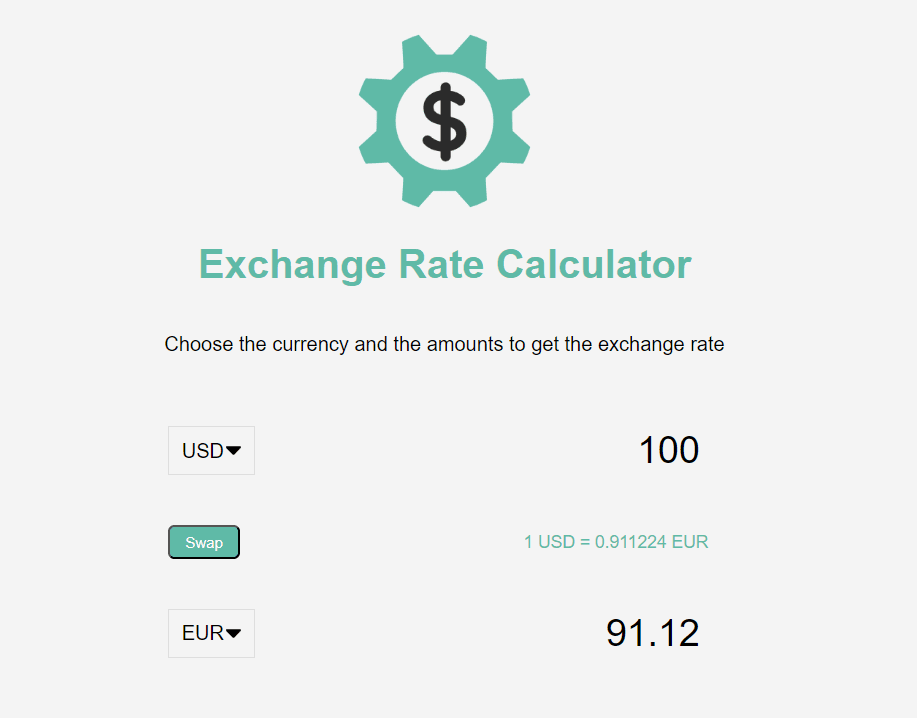Image resolution: width=917 pixels, height=718 pixels.
Task: Click the USD currency label
Action: pos(200,450)
